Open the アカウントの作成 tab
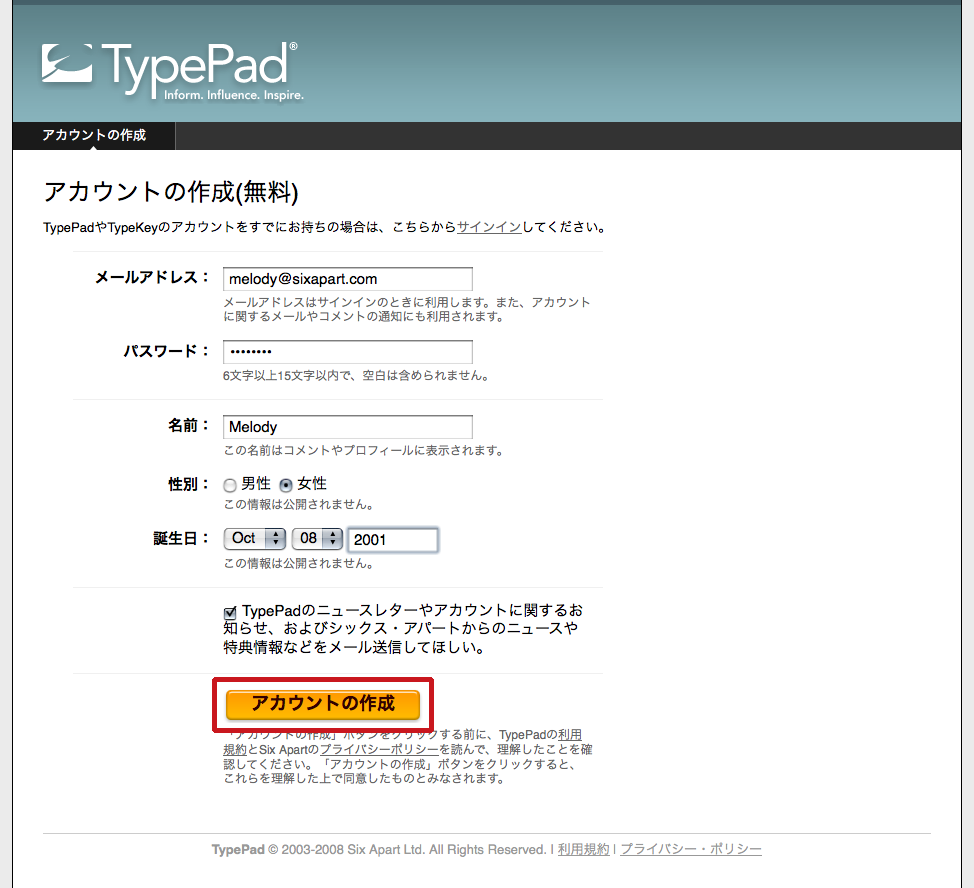 (94, 135)
